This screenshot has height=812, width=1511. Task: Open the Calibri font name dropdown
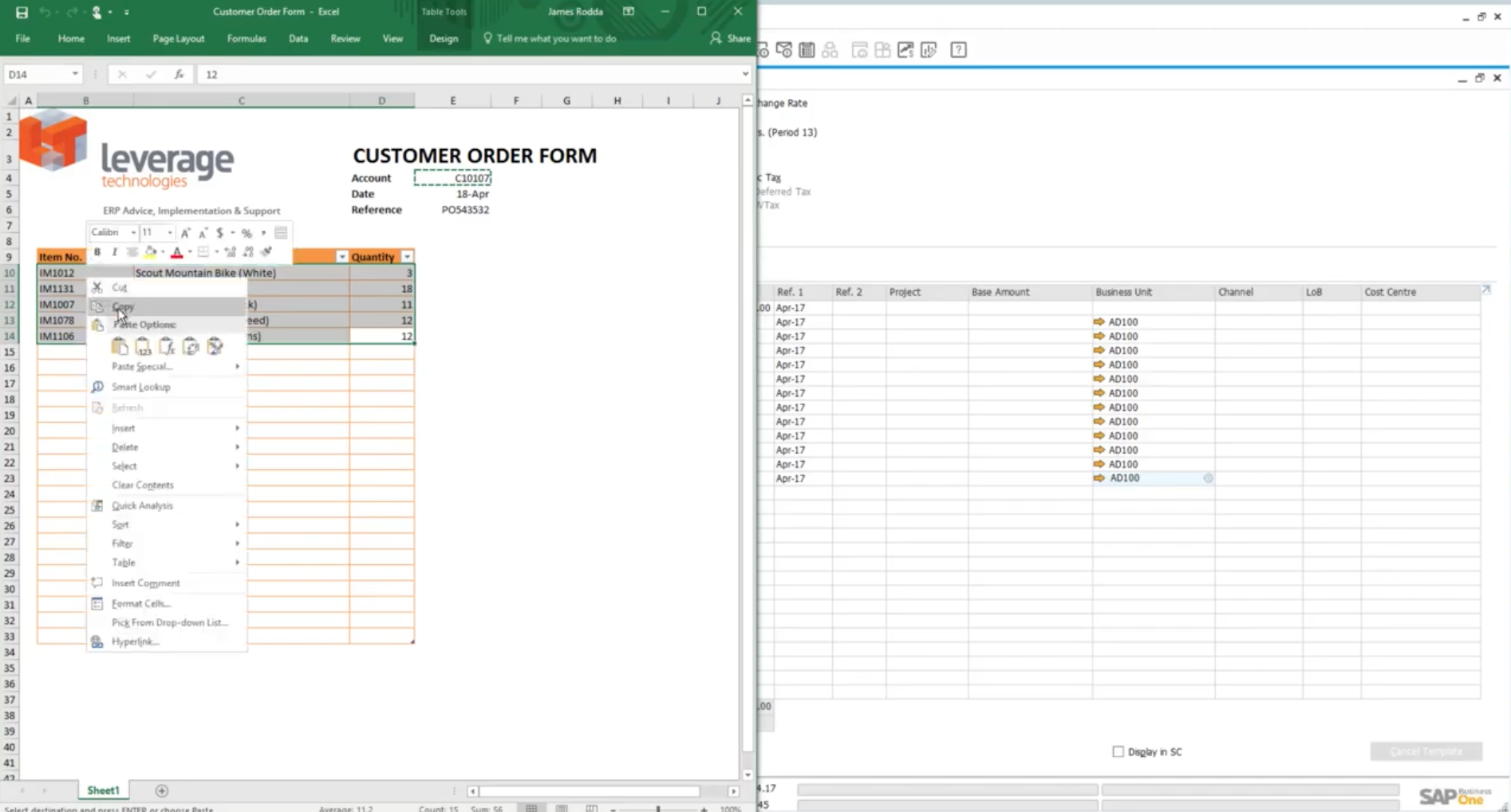coord(133,233)
